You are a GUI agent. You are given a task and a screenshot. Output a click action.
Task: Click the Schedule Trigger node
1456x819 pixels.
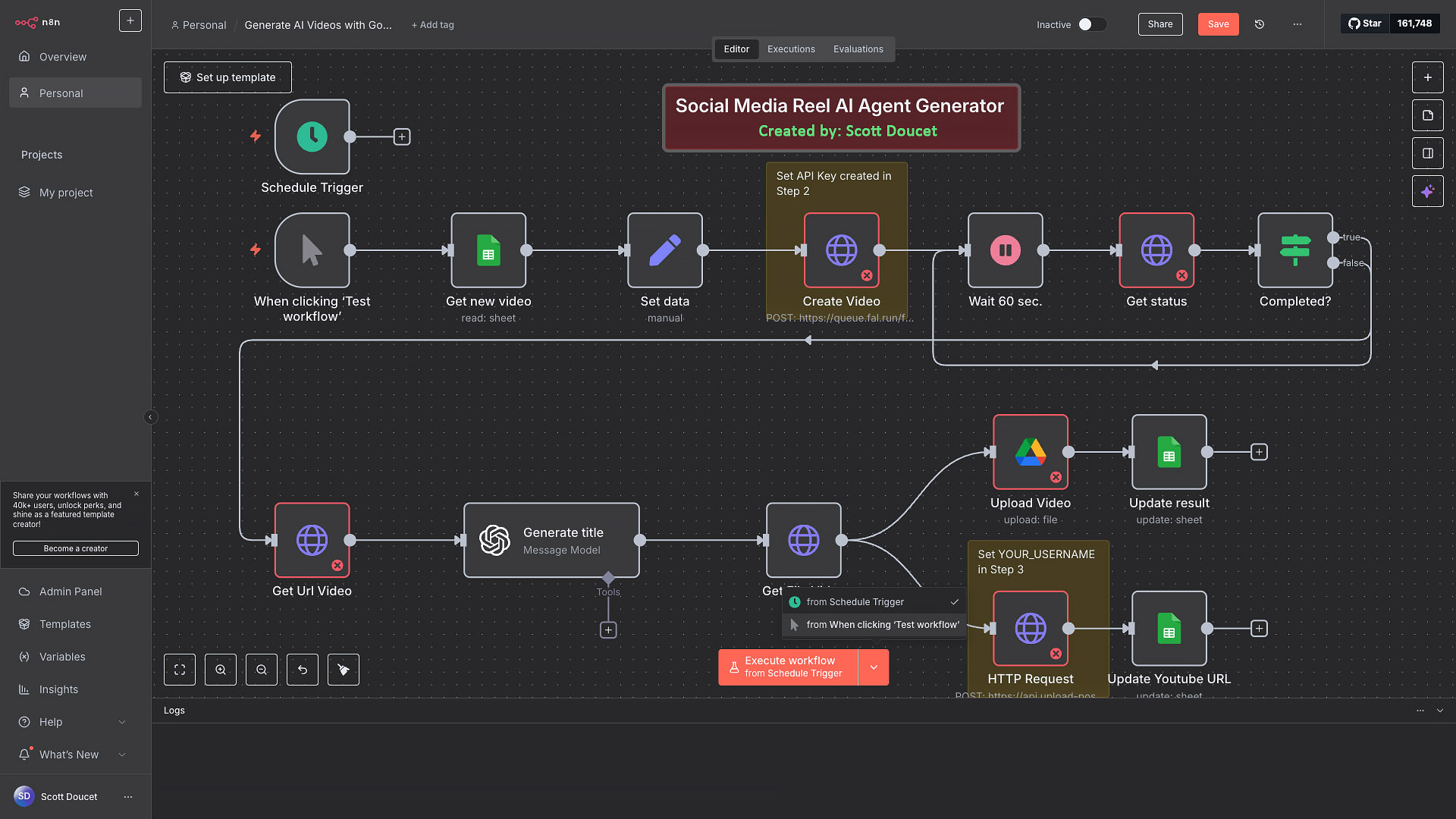(x=312, y=136)
